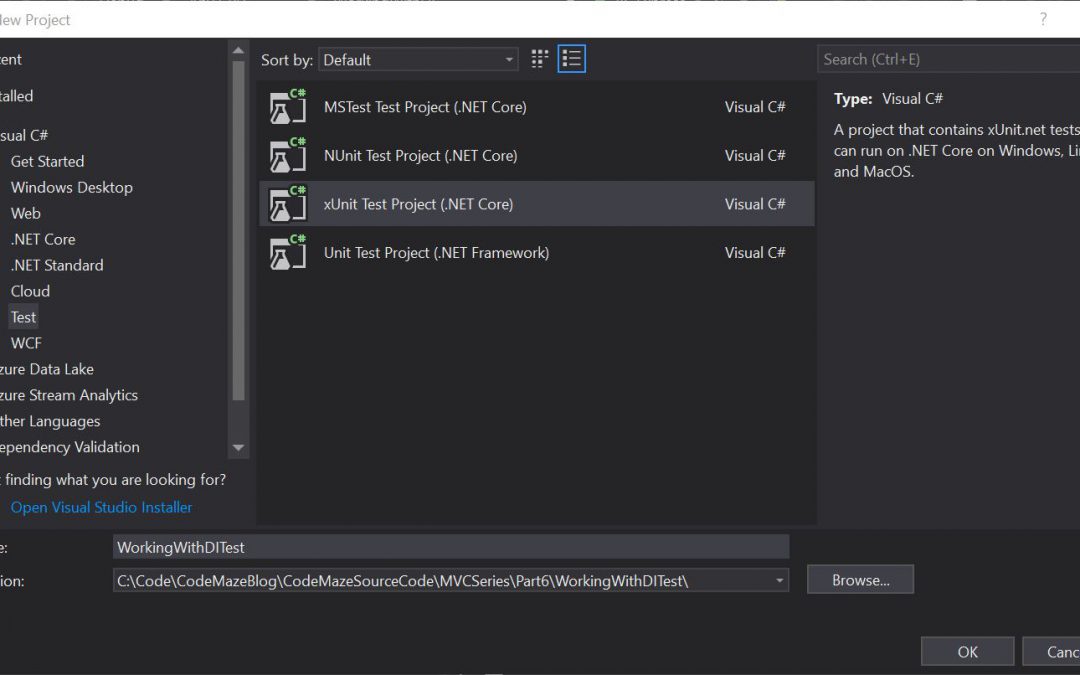
Task: Select the Windows Desktop category
Action: tap(71, 187)
